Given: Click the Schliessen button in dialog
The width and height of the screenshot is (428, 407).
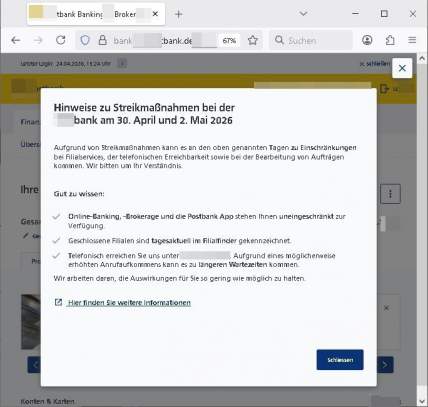Looking at the screenshot, I should click(340, 360).
